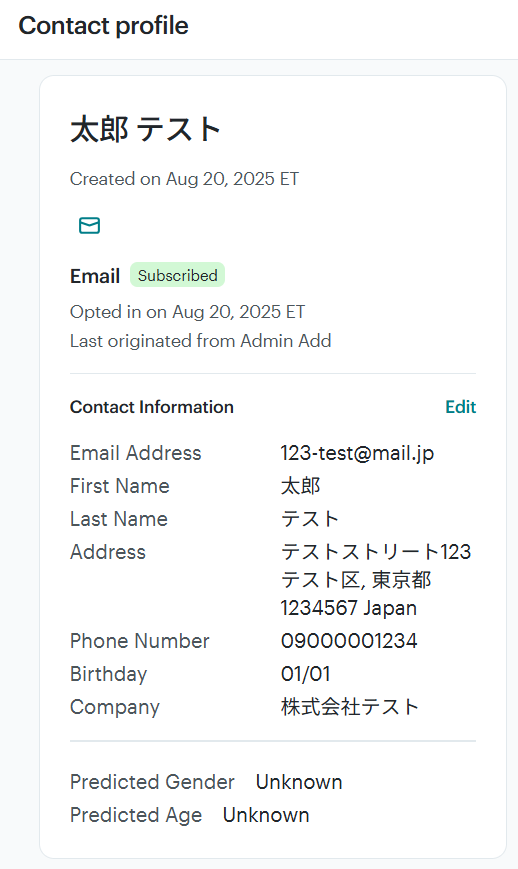Click the Predicted Gender Unknown value
Image resolution: width=518 pixels, height=869 pixels.
point(299,782)
